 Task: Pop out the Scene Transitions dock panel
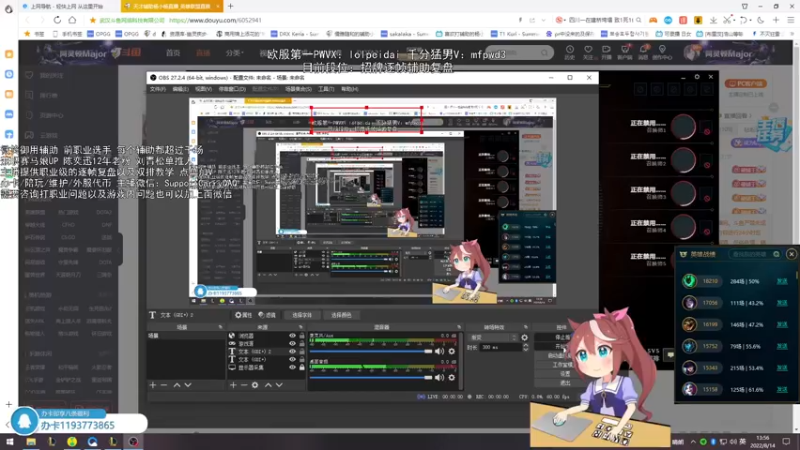point(526,327)
